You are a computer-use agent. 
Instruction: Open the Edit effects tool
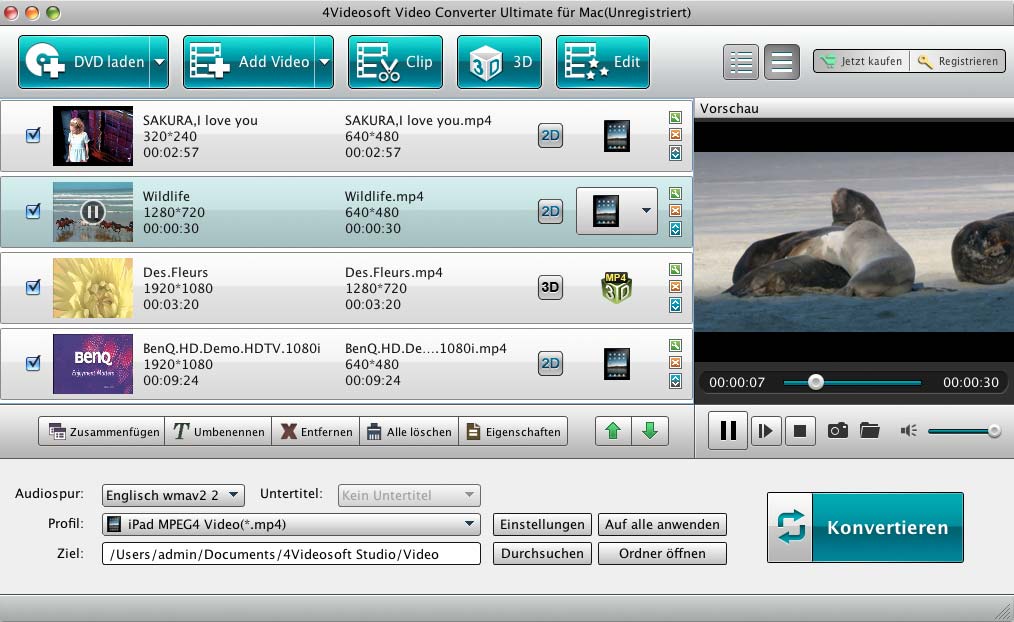(x=603, y=62)
